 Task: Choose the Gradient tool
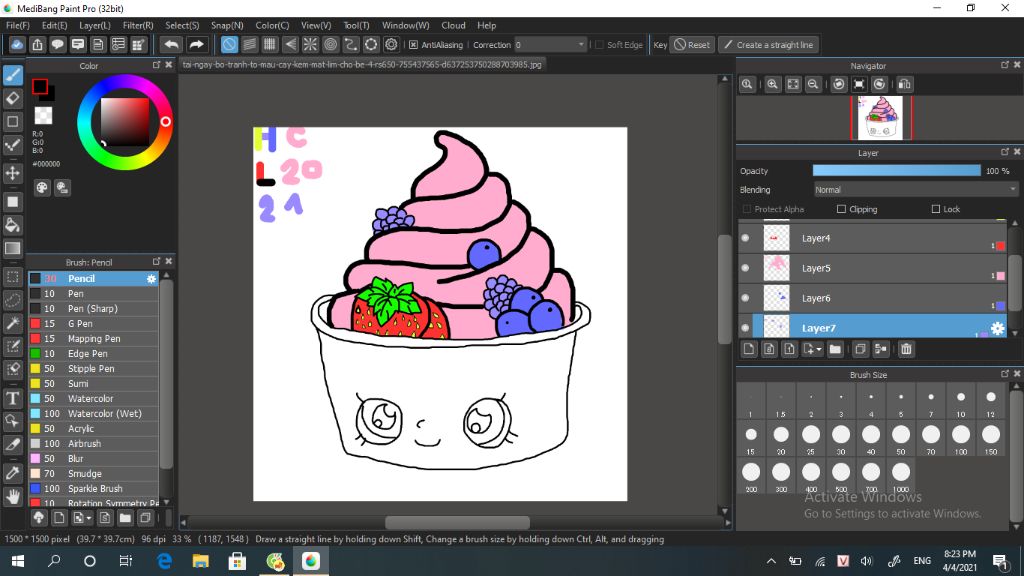click(x=13, y=248)
